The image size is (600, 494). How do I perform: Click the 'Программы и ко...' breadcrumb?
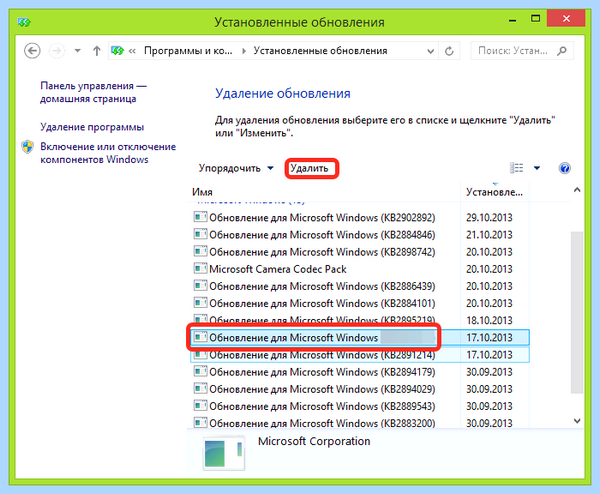[x=188, y=51]
